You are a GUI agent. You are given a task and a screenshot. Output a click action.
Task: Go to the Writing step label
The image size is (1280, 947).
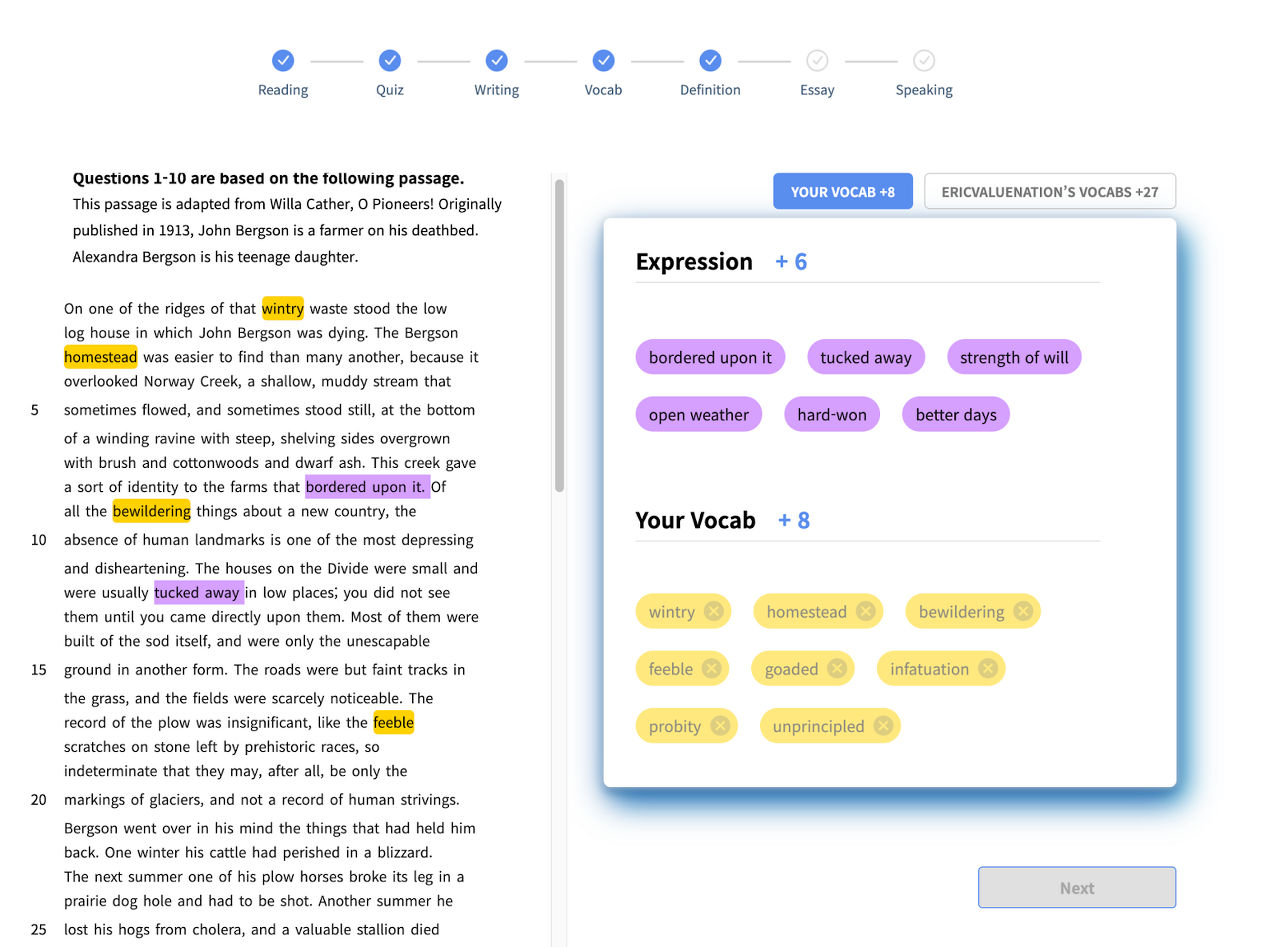(497, 90)
